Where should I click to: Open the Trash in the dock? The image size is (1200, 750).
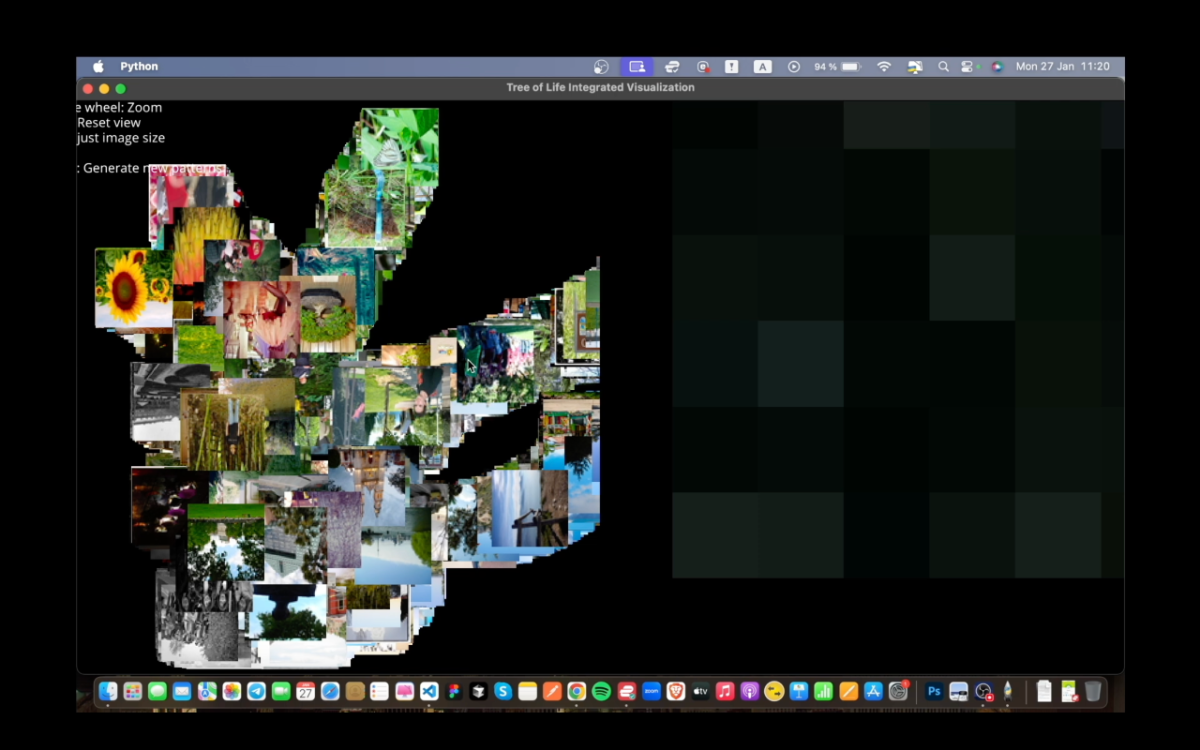coord(1093,691)
